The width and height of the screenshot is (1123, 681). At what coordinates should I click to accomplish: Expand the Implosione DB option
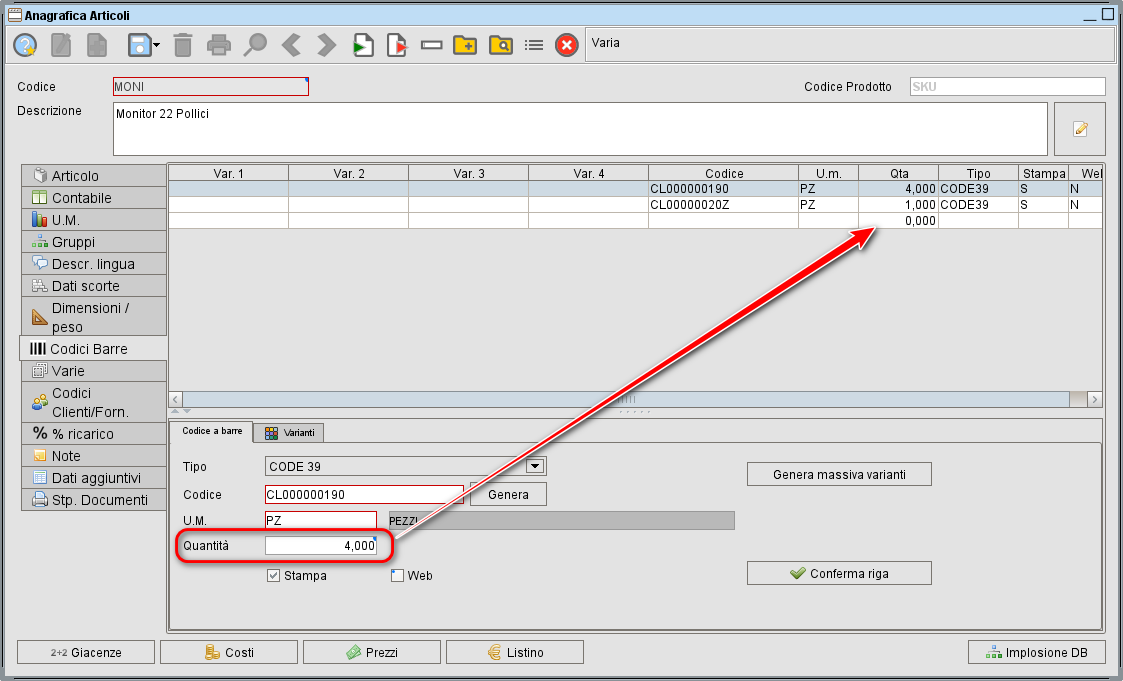[1037, 652]
